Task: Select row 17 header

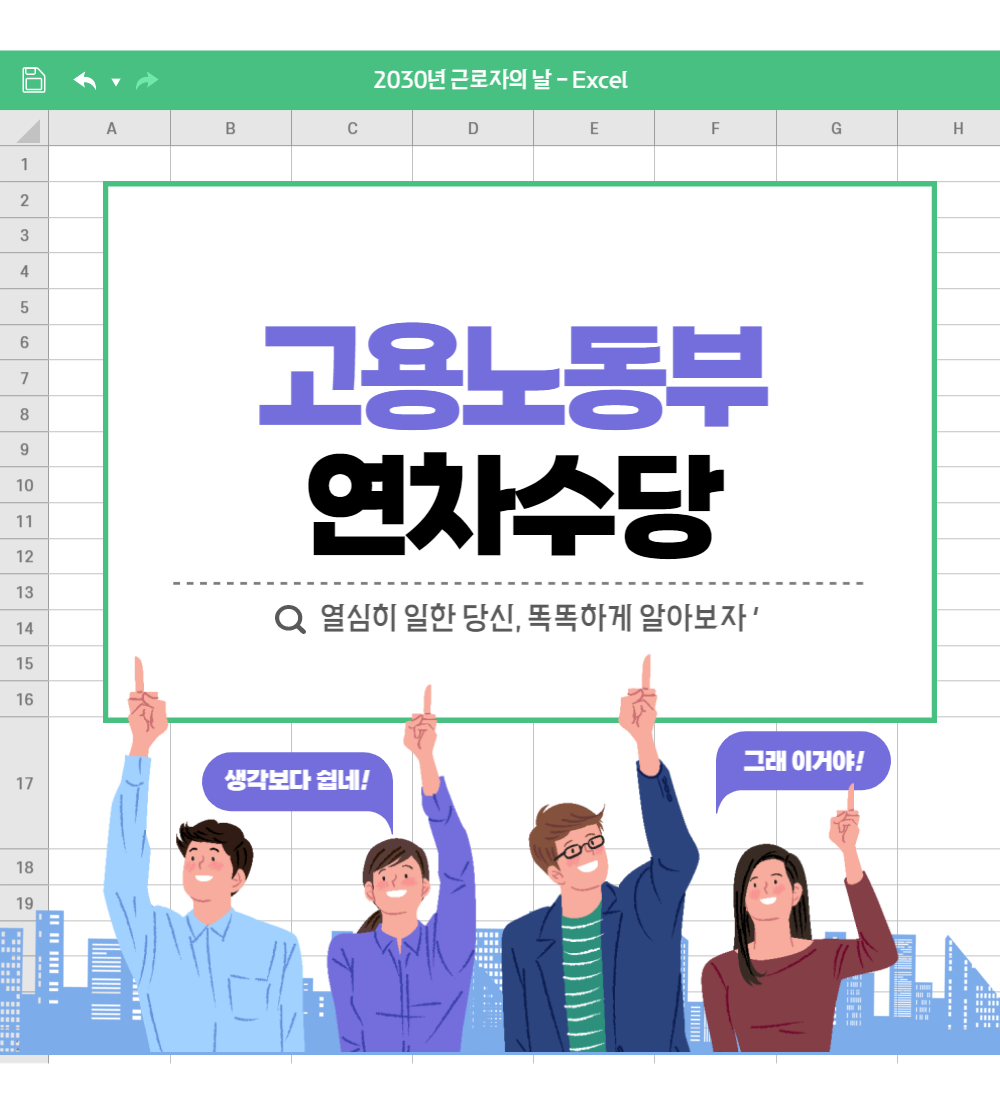Action: point(25,783)
